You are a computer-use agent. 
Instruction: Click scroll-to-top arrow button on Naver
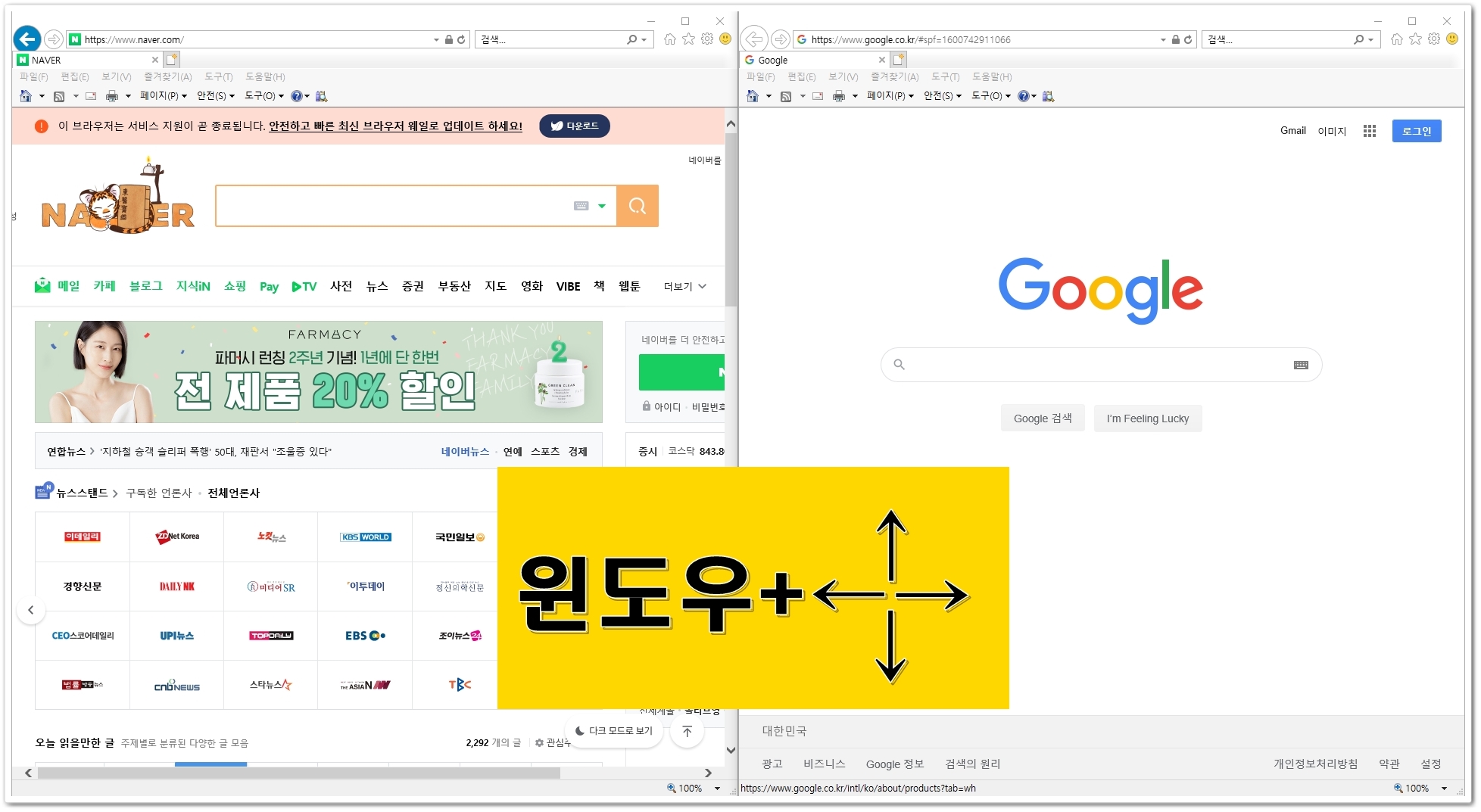point(687,731)
